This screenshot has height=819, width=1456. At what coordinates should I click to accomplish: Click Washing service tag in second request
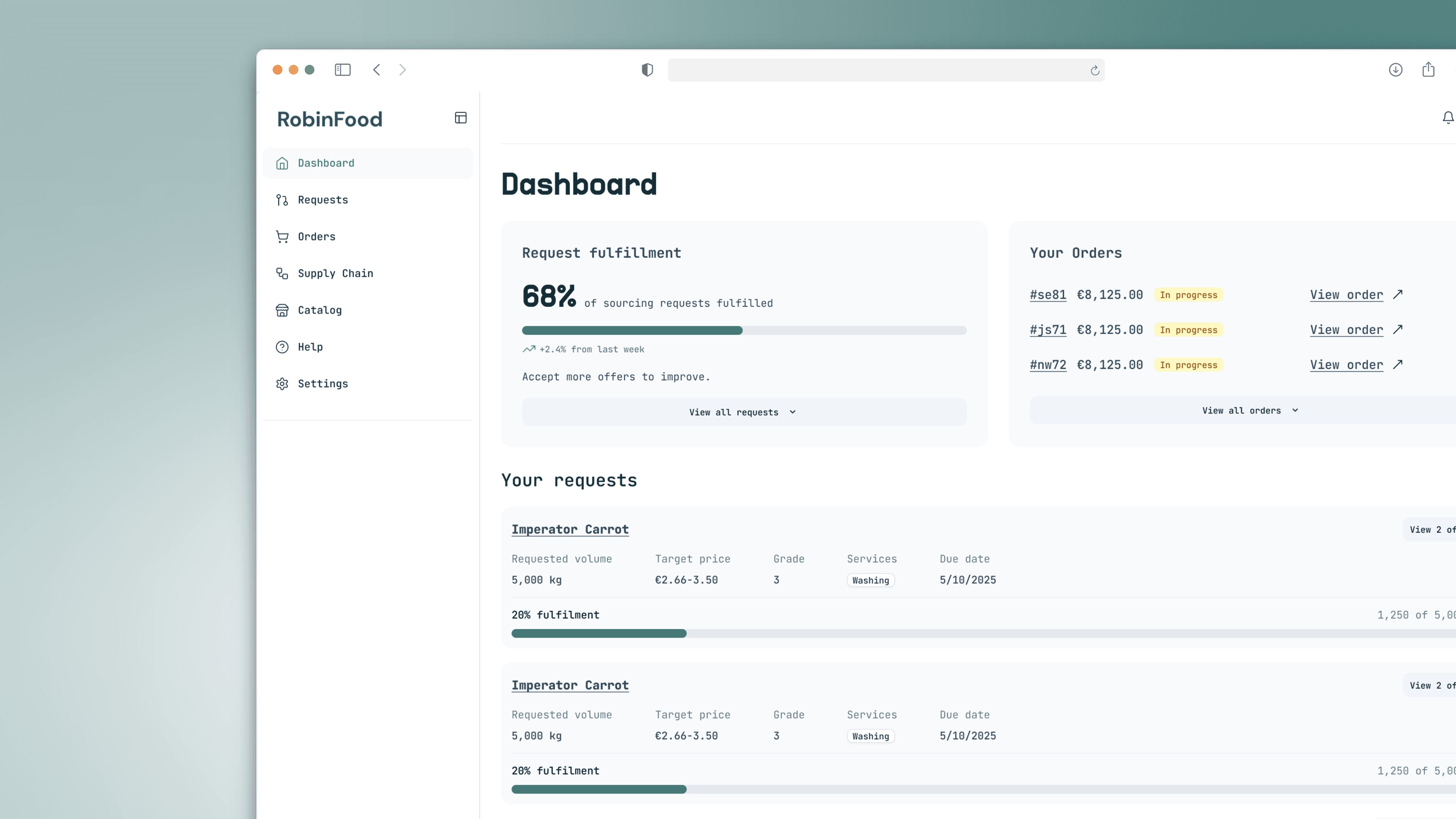871,736
